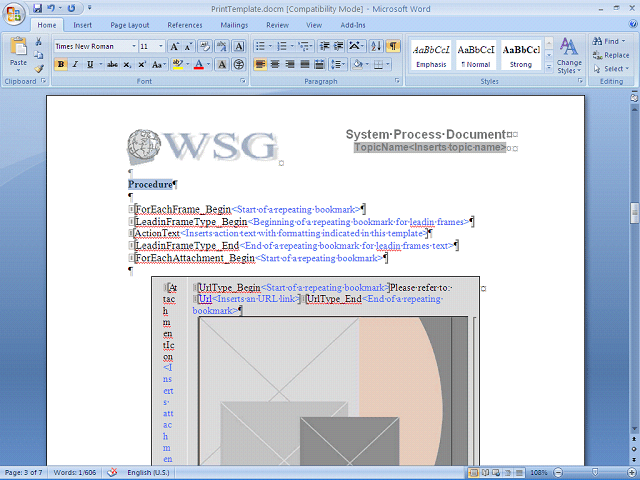
Task: Apply red font color
Action: click(199, 64)
